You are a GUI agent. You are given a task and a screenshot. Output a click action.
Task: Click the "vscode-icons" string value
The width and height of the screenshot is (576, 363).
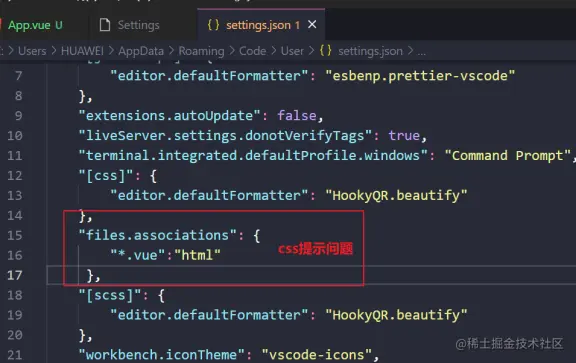(x=317, y=355)
